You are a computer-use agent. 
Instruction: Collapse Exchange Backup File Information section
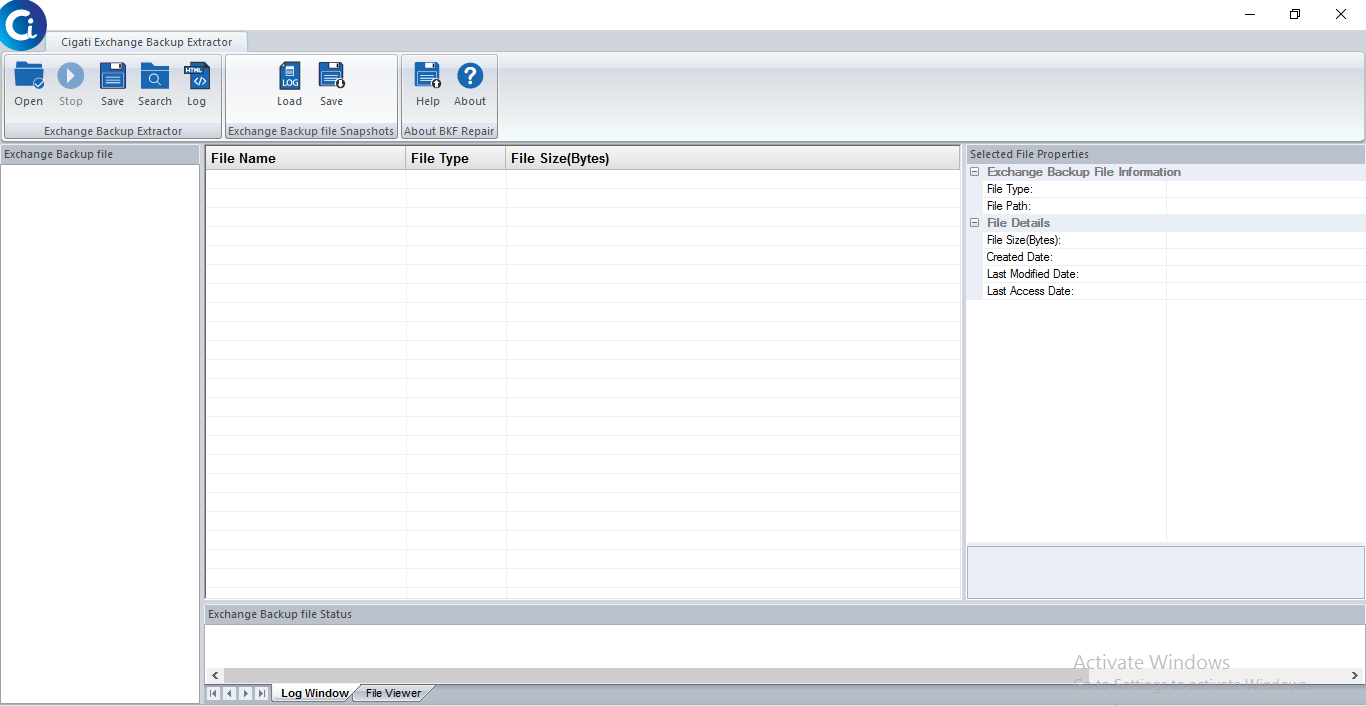point(975,172)
